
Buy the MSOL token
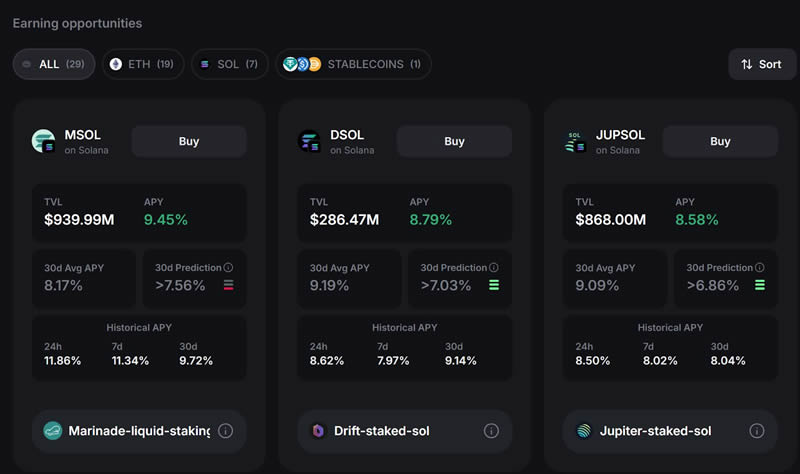point(189,141)
